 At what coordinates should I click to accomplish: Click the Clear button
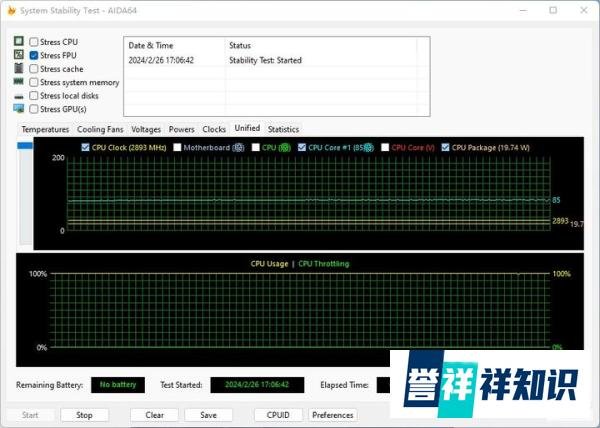coord(154,415)
